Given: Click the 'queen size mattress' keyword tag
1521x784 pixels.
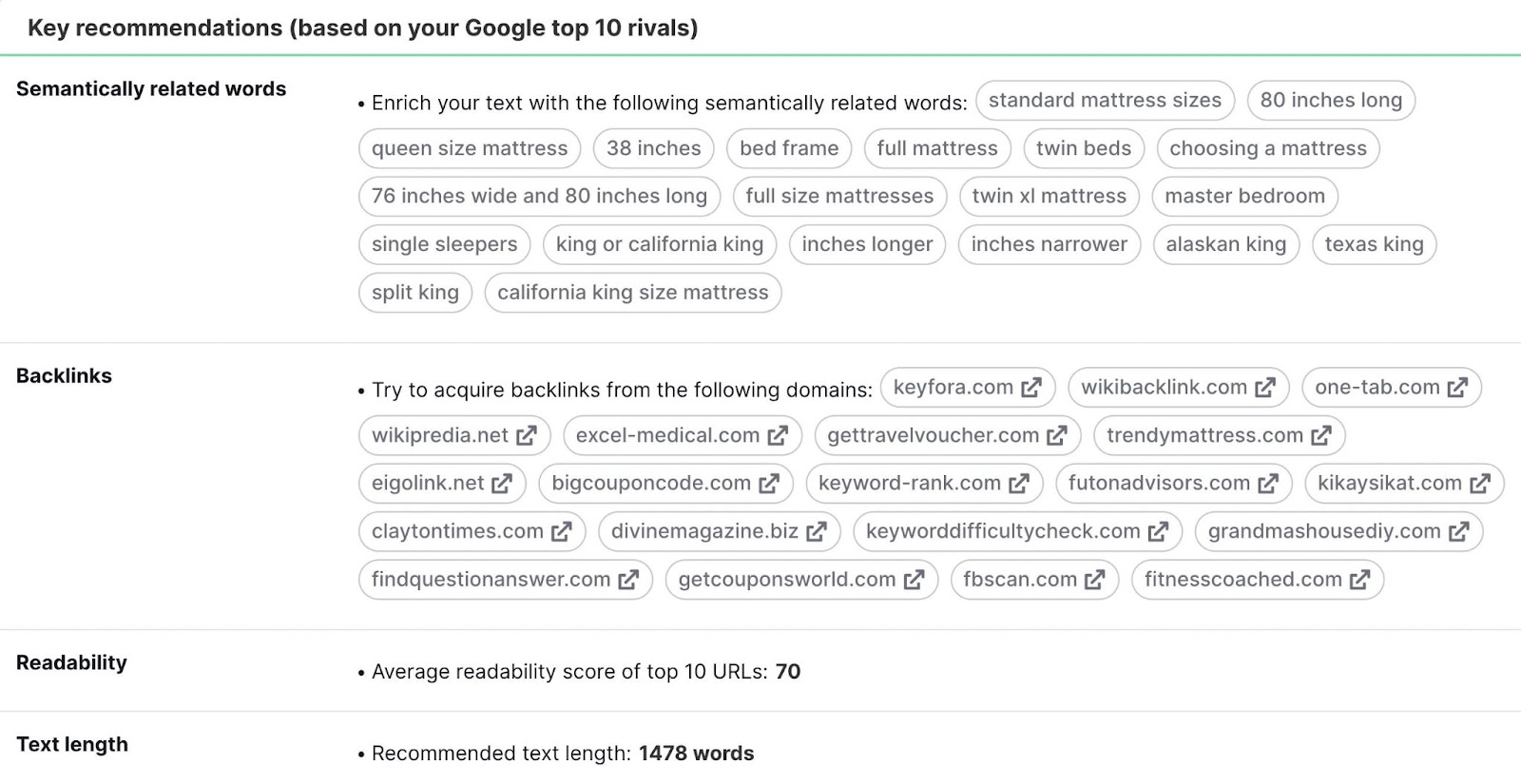Looking at the screenshot, I should (x=469, y=148).
